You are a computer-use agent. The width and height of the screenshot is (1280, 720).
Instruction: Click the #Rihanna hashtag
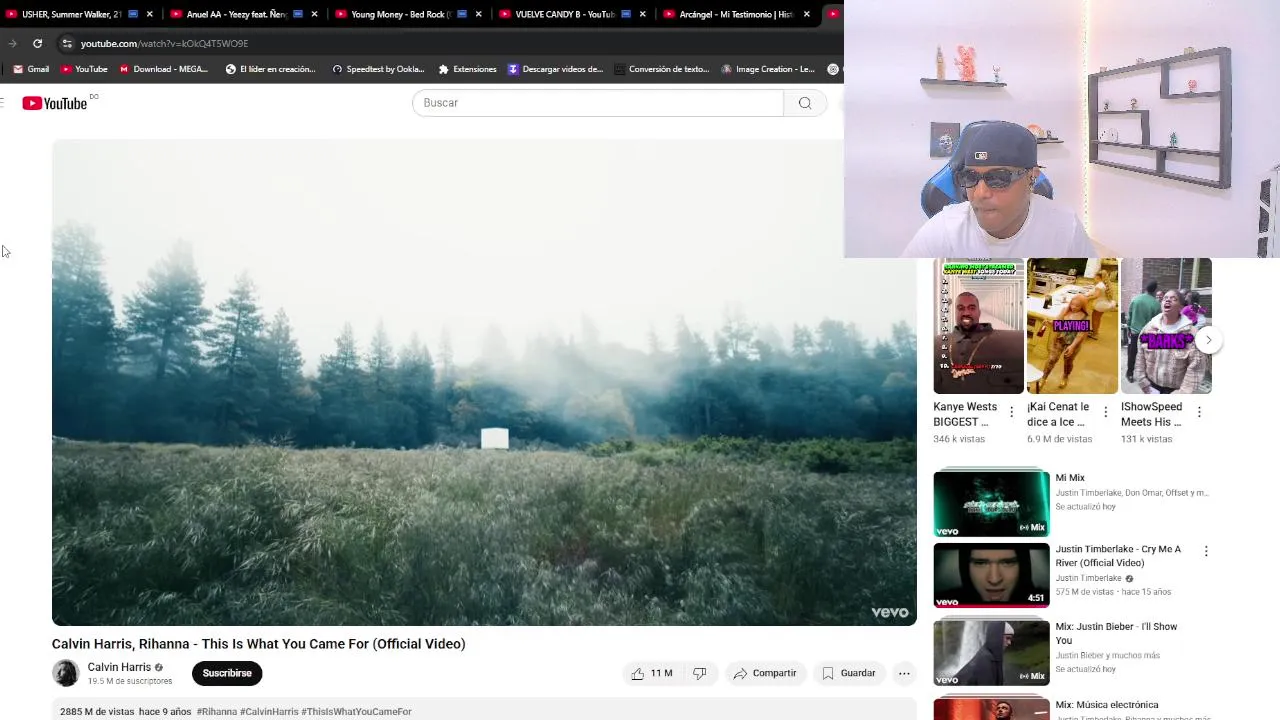coord(217,712)
